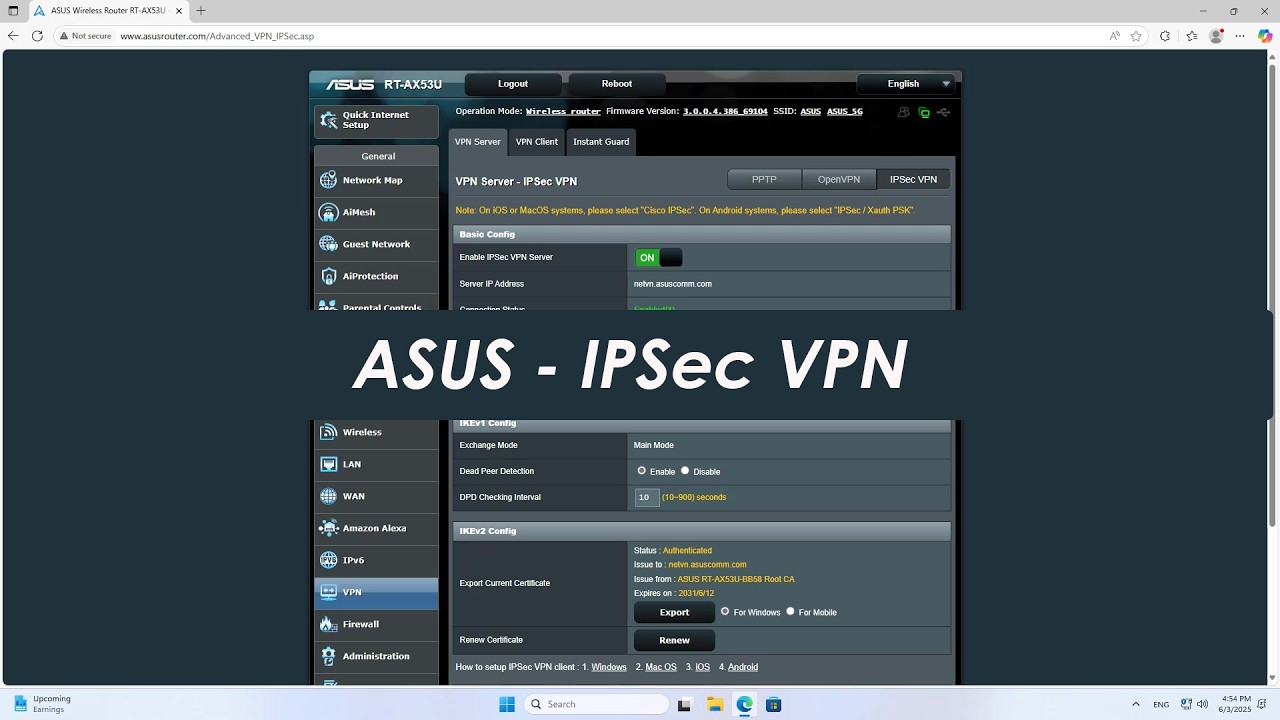Open Firewall settings in sidebar
Screen dimensions: 1280x720
point(376,624)
